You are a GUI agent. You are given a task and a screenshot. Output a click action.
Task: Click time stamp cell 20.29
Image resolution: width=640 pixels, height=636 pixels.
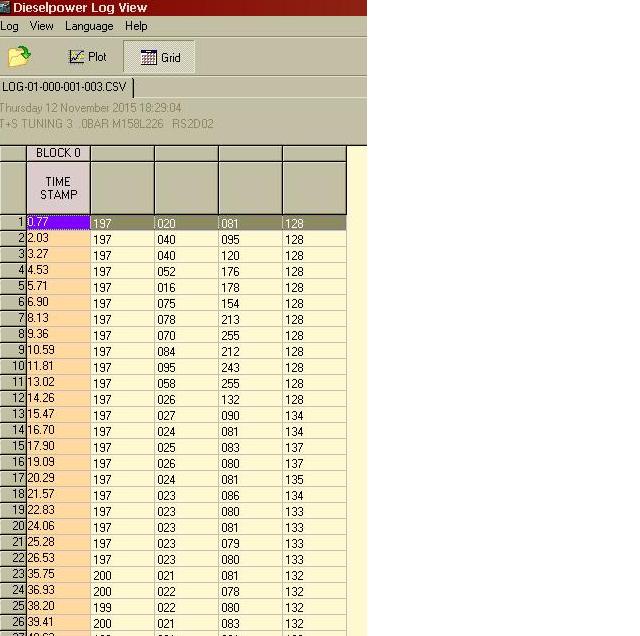(58, 479)
